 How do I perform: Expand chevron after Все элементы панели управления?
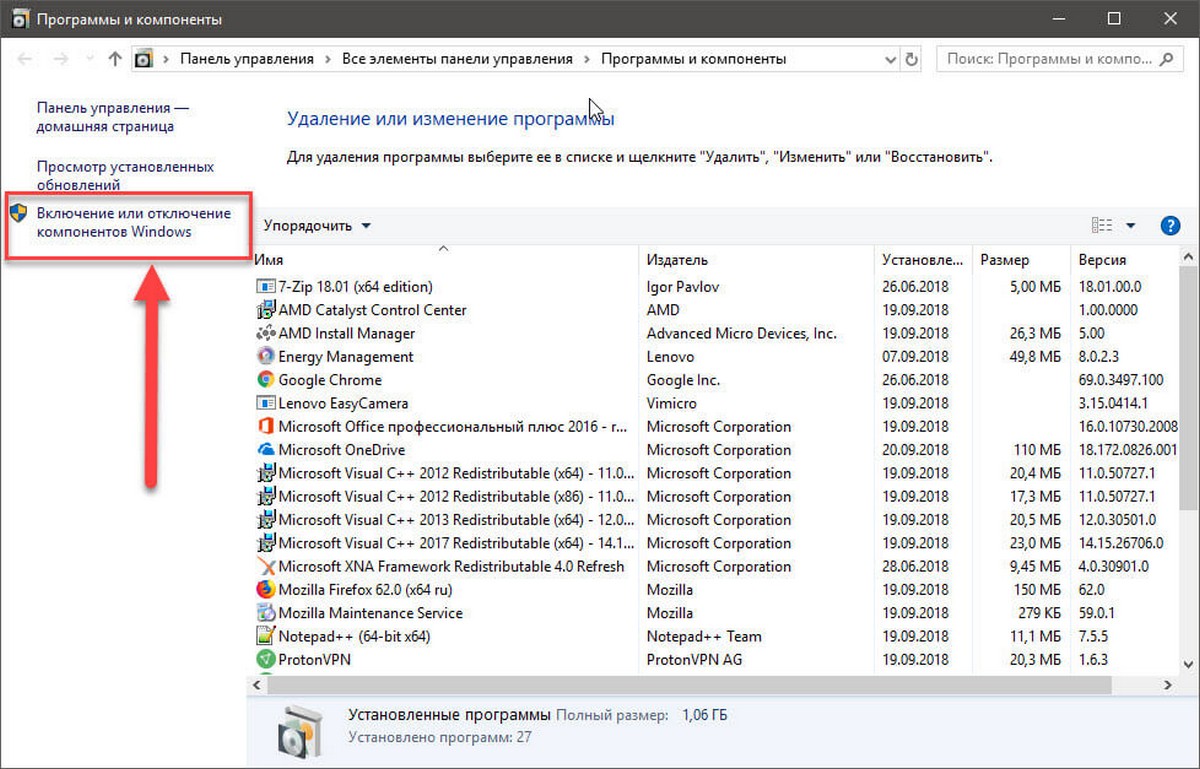click(587, 59)
